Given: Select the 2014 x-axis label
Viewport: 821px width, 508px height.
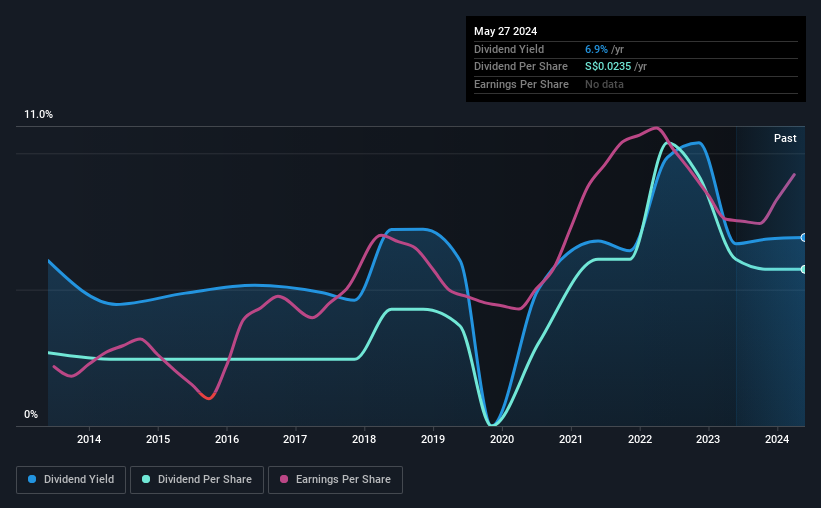Looking at the screenshot, I should coord(89,439).
